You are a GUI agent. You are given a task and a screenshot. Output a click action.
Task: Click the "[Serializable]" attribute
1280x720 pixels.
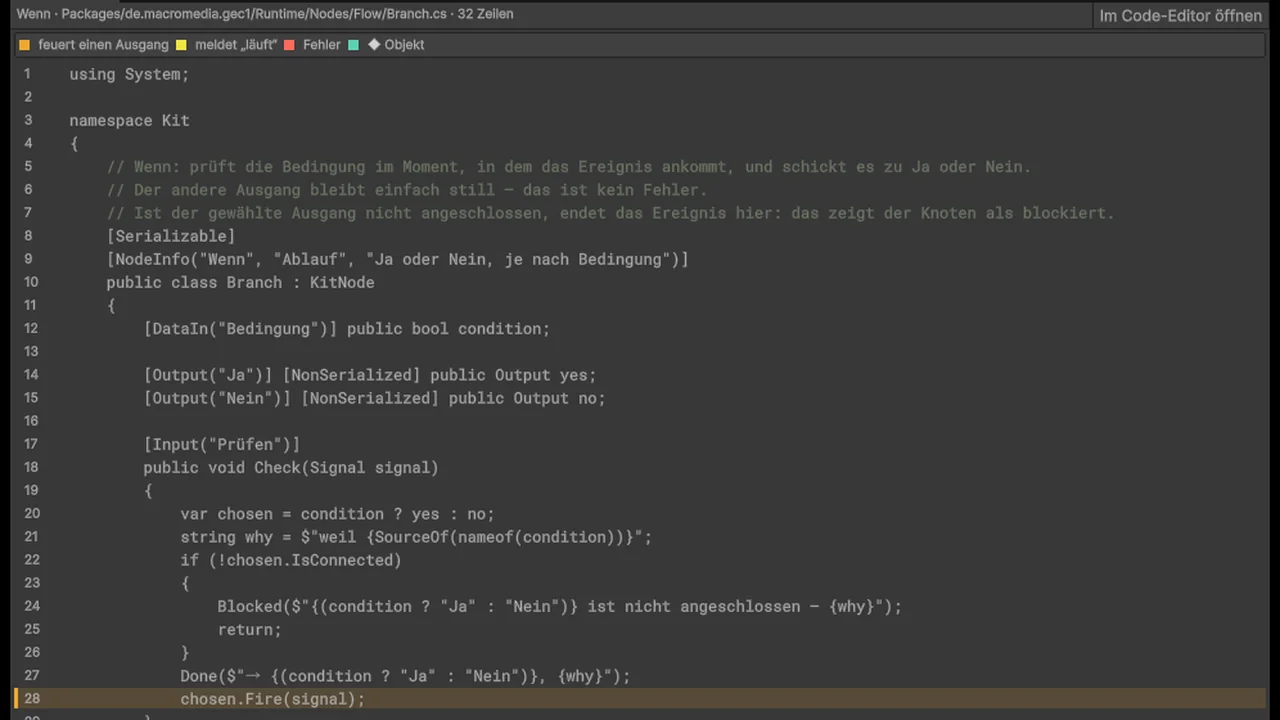point(171,236)
